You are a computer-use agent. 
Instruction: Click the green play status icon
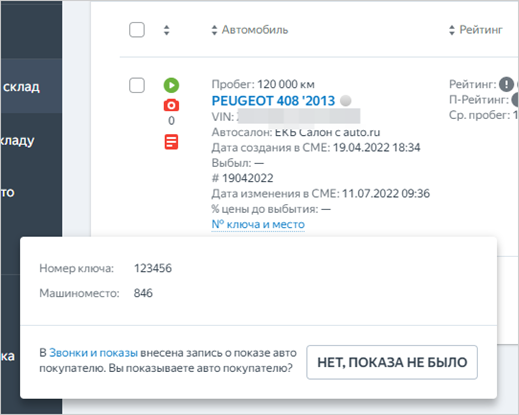pyautogui.click(x=171, y=85)
